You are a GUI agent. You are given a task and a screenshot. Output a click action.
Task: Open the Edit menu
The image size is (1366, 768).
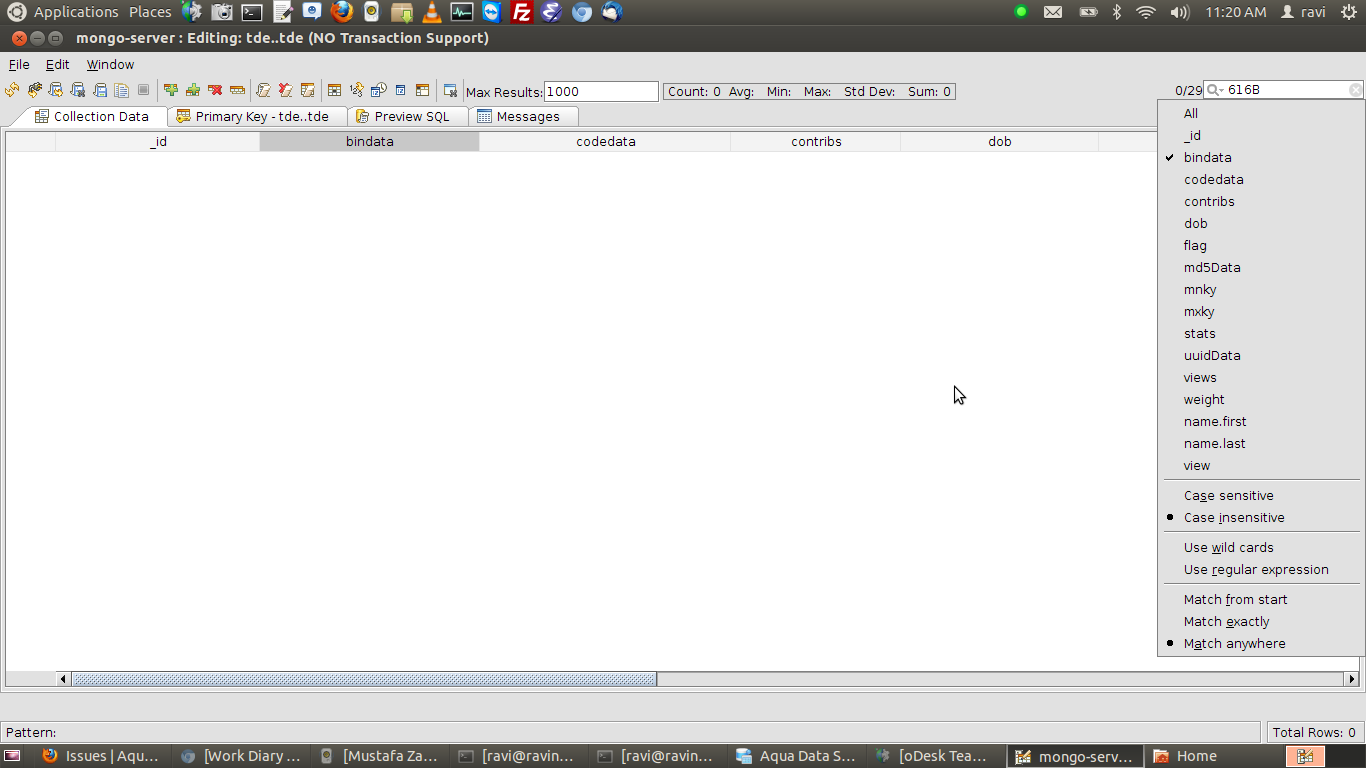pyautogui.click(x=57, y=64)
